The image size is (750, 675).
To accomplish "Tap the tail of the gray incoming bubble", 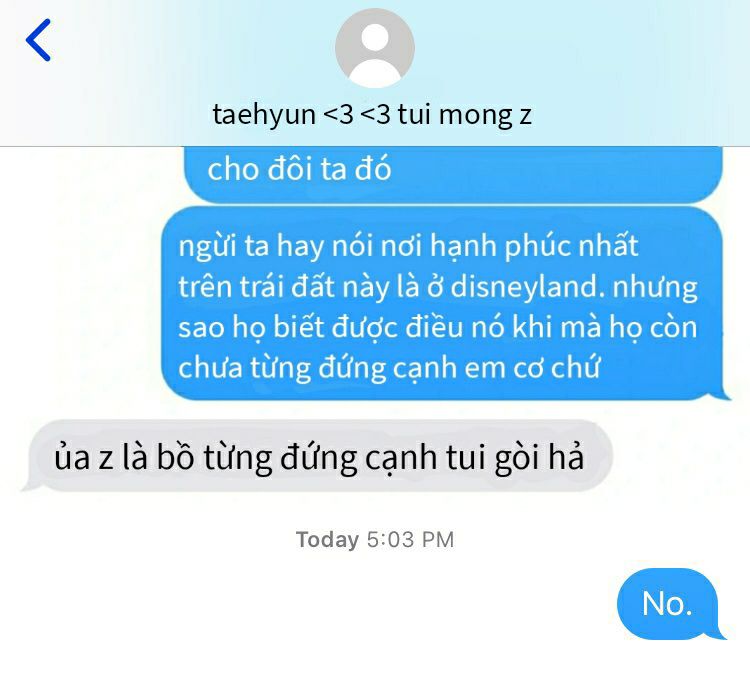I will point(30,485).
